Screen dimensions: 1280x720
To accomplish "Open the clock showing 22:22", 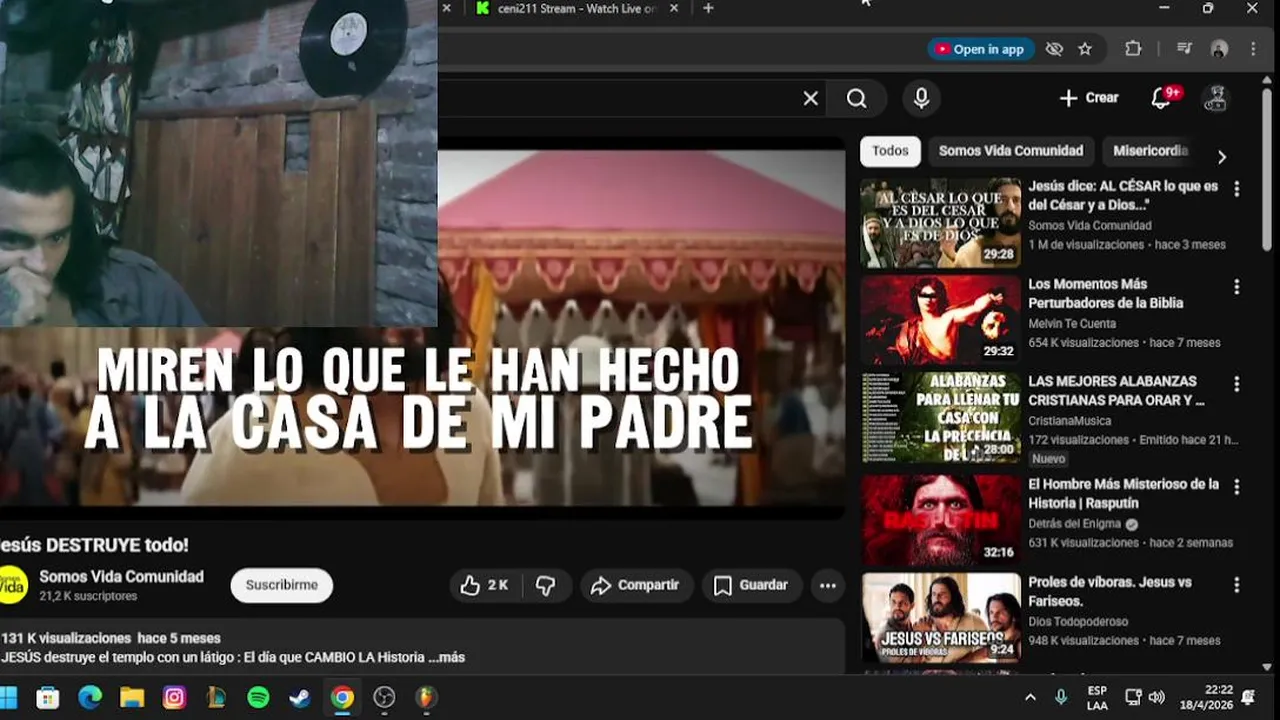I will [x=1205, y=697].
